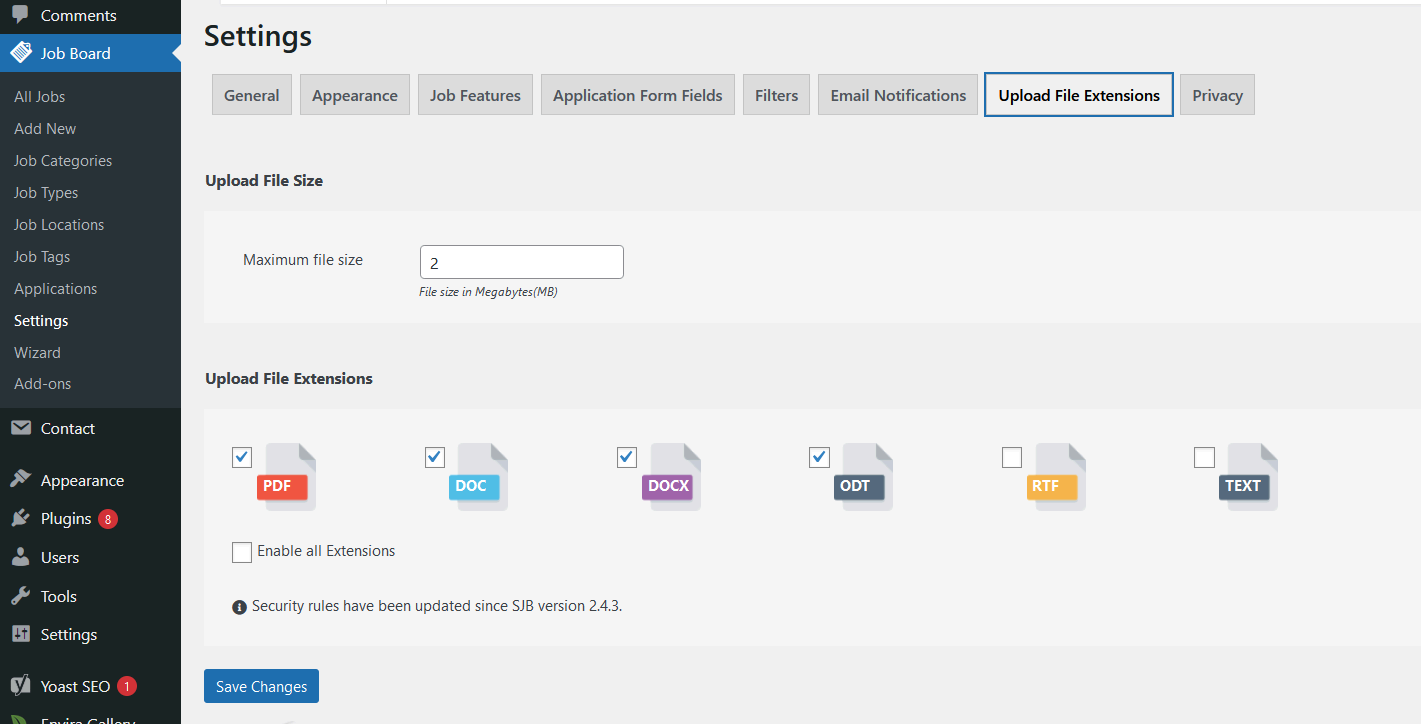Enable the RTF extension checkbox
The height and width of the screenshot is (724, 1421).
[x=1012, y=457]
